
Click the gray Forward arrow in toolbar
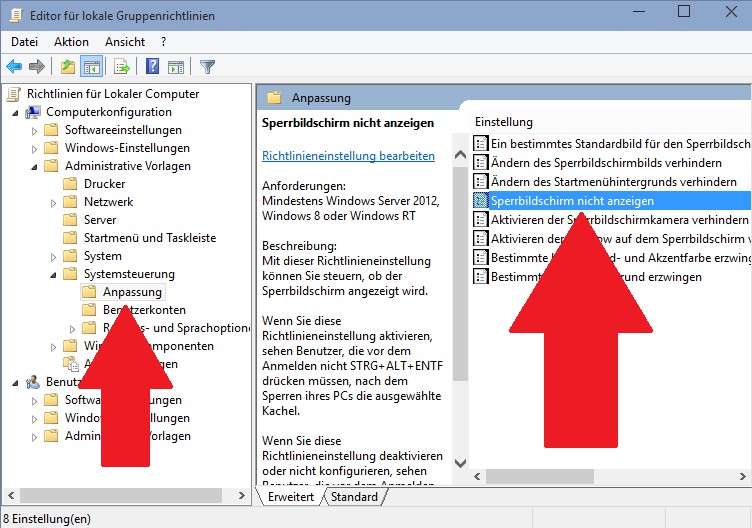37,67
